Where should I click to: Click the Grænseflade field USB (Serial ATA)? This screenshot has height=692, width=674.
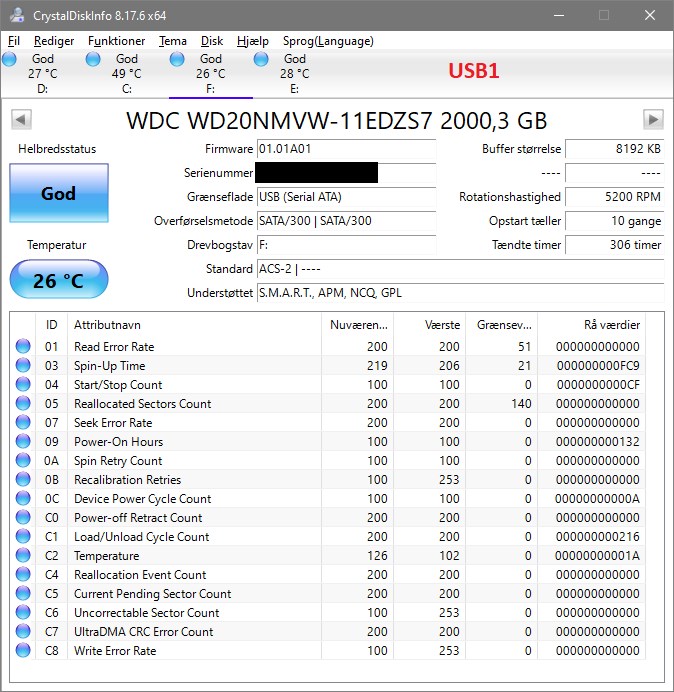pyautogui.click(x=346, y=197)
